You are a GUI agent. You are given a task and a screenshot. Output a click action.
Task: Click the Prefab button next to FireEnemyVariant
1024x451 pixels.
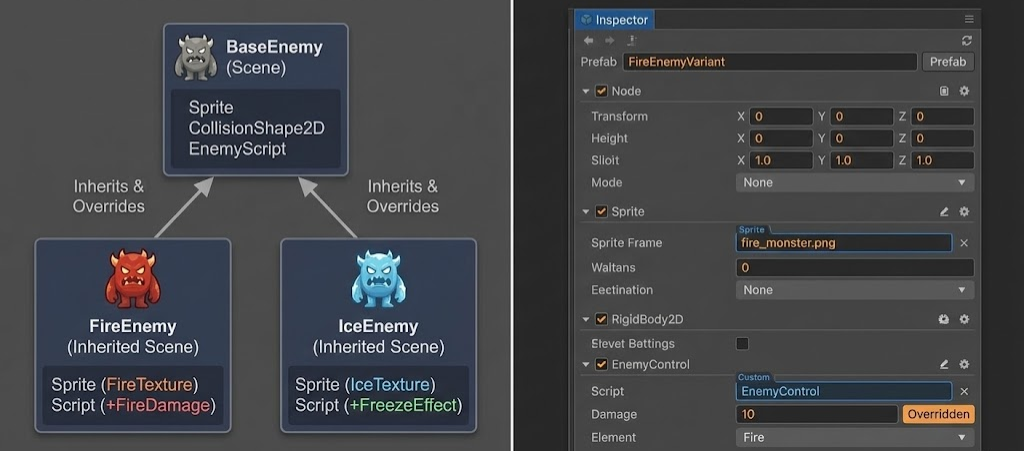(x=947, y=62)
